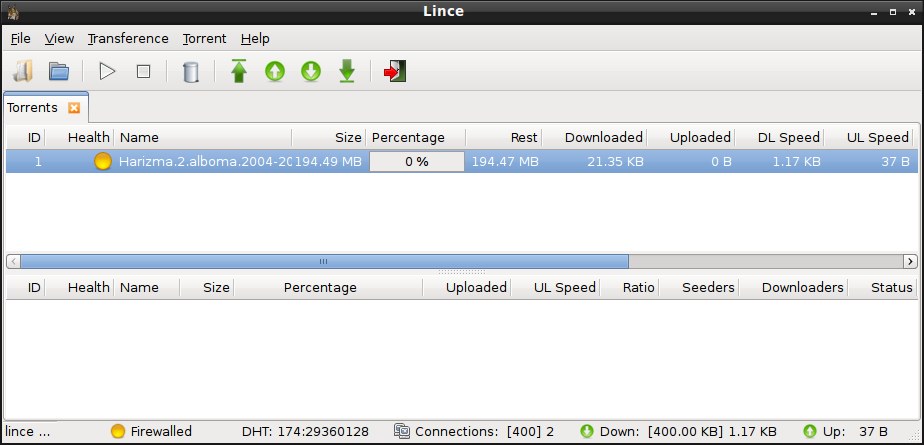Screen dimensions: 924x445
Task: Click the lower list Health header
Action: [80, 288]
